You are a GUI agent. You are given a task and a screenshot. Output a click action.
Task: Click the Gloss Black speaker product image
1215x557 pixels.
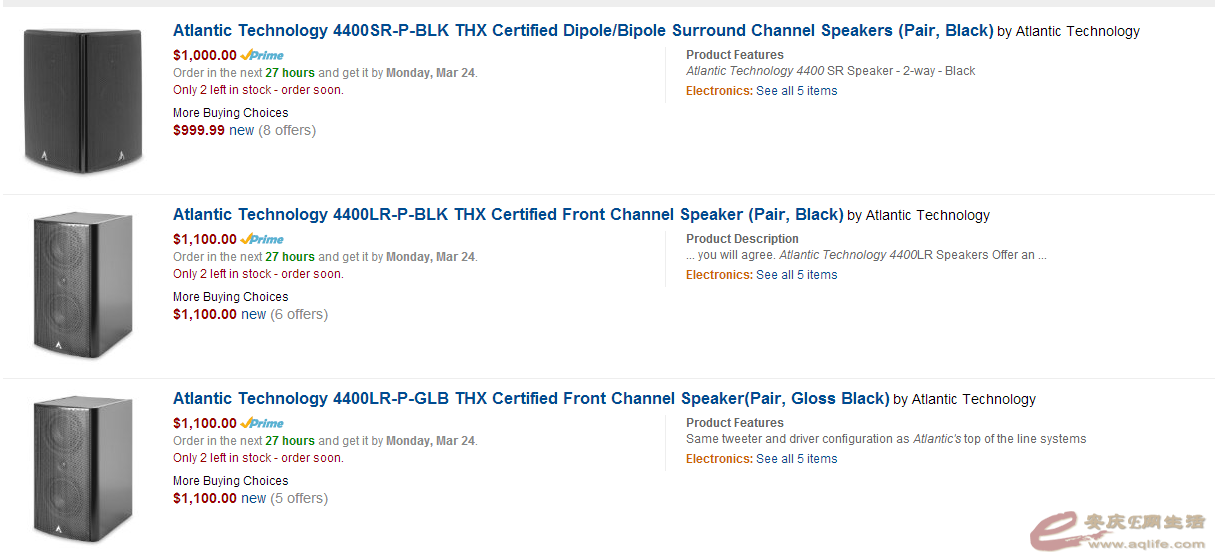click(82, 469)
